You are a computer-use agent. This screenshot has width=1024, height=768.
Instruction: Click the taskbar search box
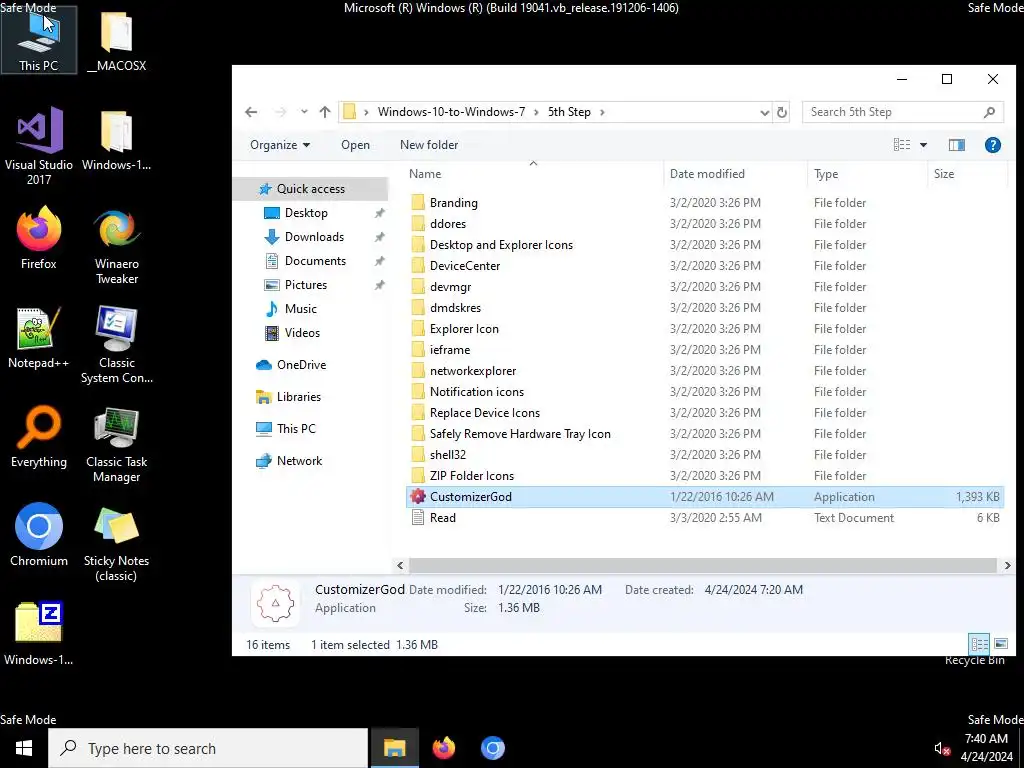click(208, 748)
